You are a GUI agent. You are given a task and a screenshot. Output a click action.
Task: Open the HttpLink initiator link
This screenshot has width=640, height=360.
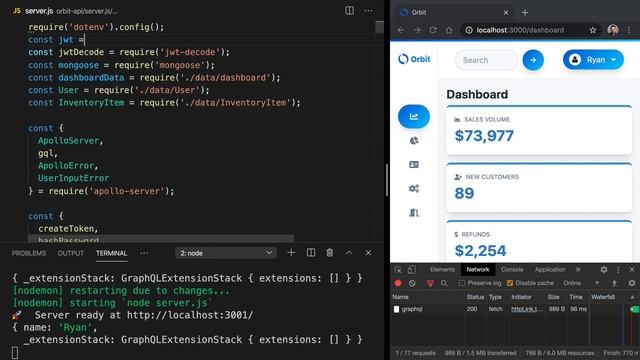(x=527, y=309)
